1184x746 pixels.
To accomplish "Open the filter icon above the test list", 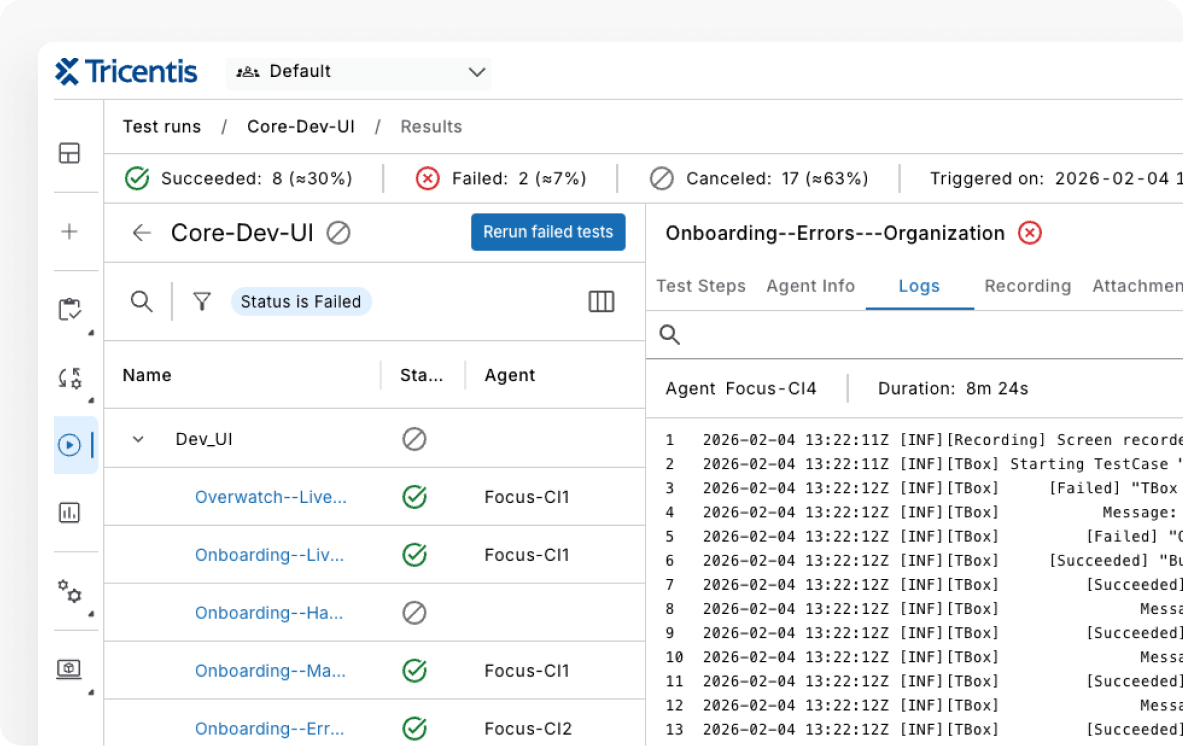I will click(202, 301).
